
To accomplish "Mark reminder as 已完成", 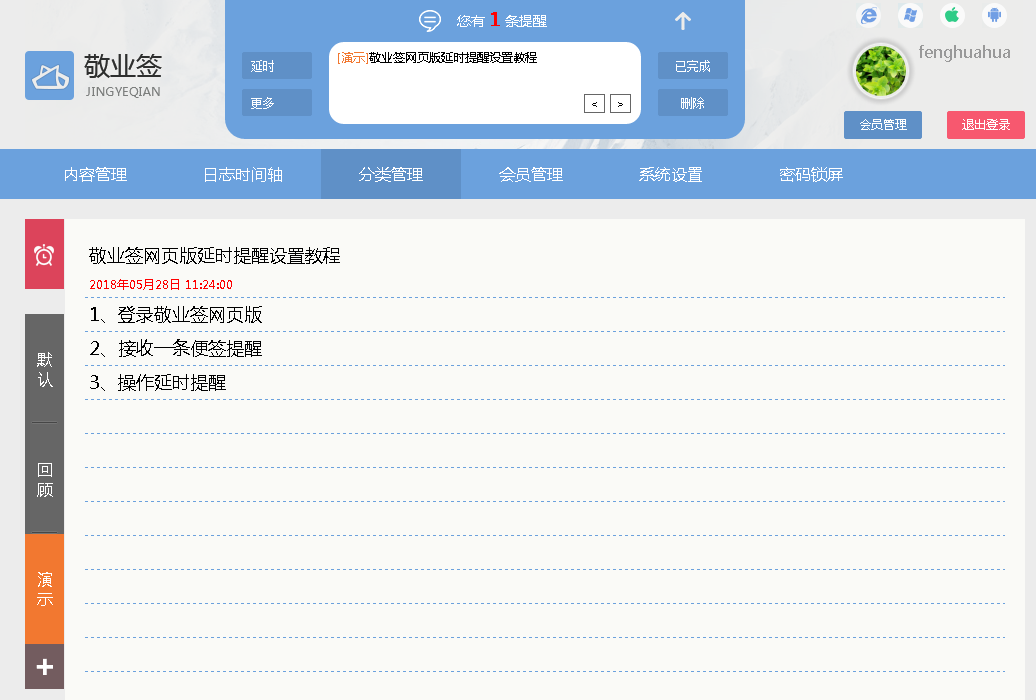I will tap(693, 66).
